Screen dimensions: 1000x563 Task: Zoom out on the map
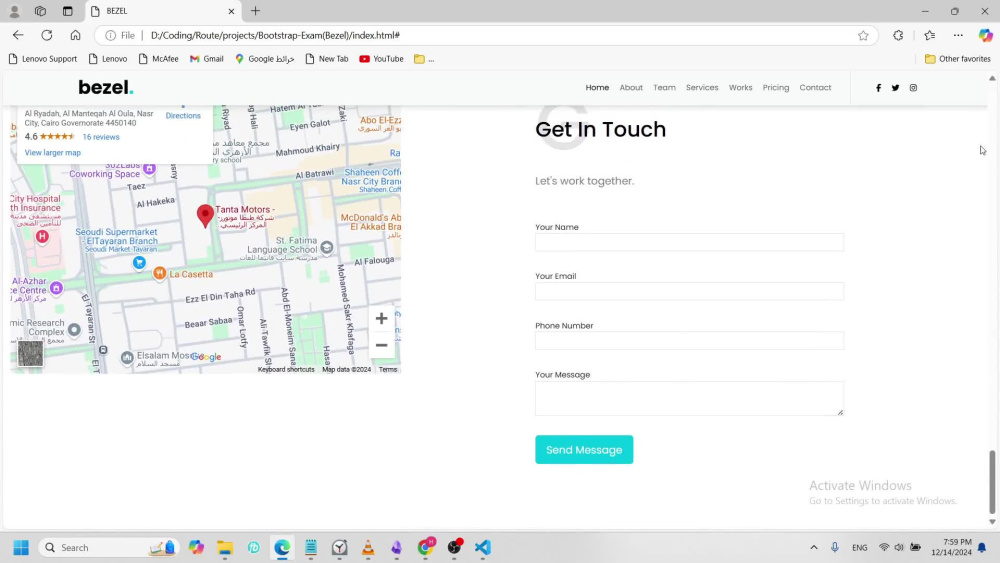point(381,345)
